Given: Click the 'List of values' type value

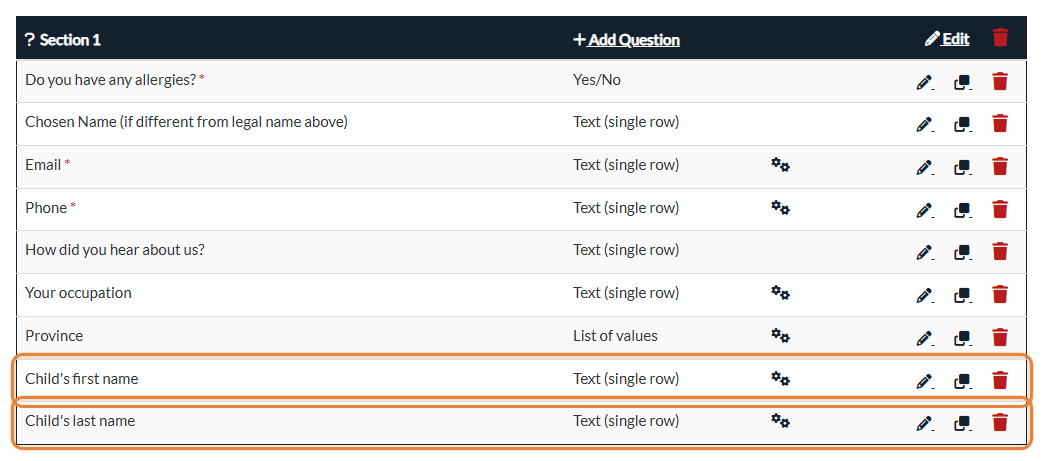Looking at the screenshot, I should [615, 336].
